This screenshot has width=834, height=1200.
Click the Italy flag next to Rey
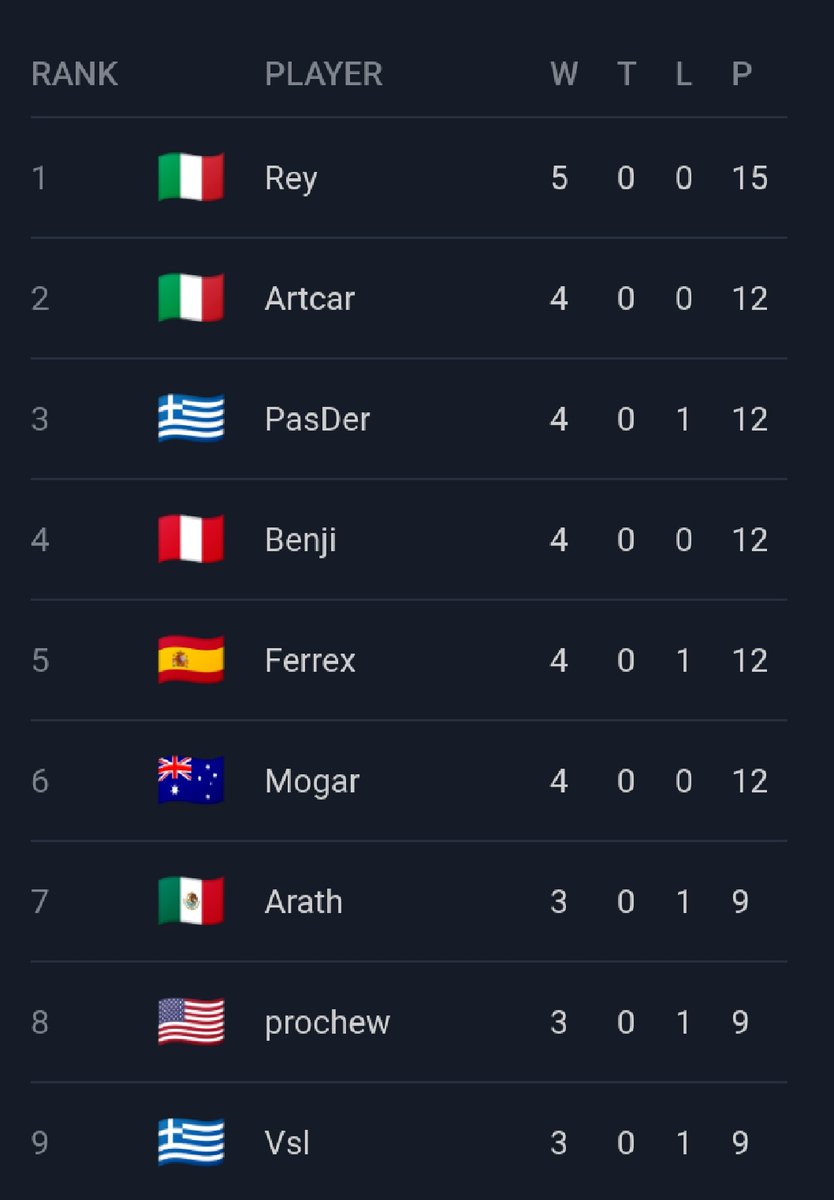tap(191, 178)
